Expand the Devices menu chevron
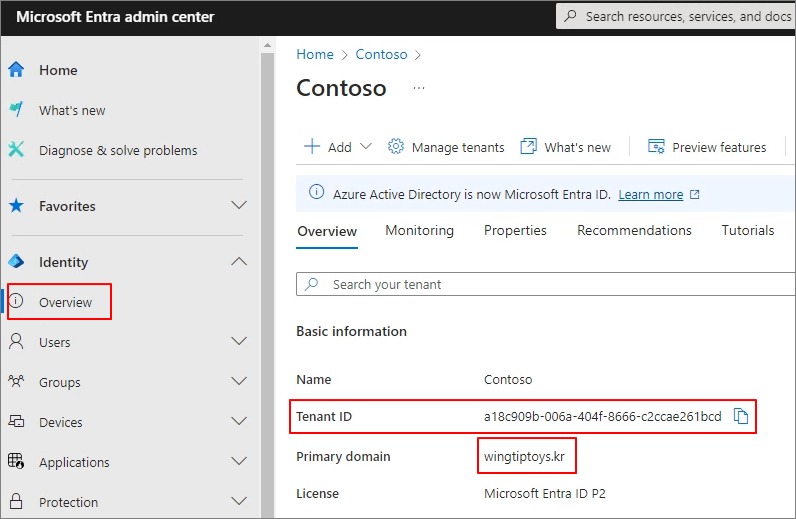 [239, 421]
